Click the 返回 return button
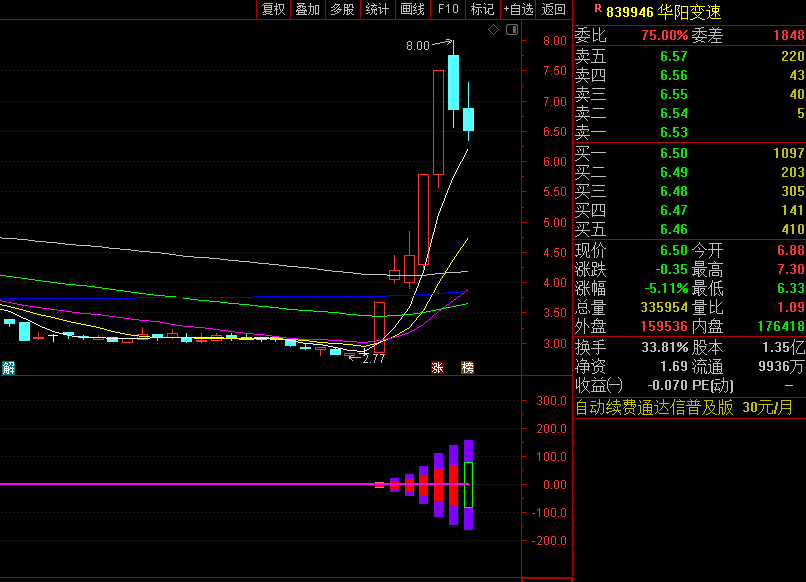The image size is (806, 582). coord(554,9)
